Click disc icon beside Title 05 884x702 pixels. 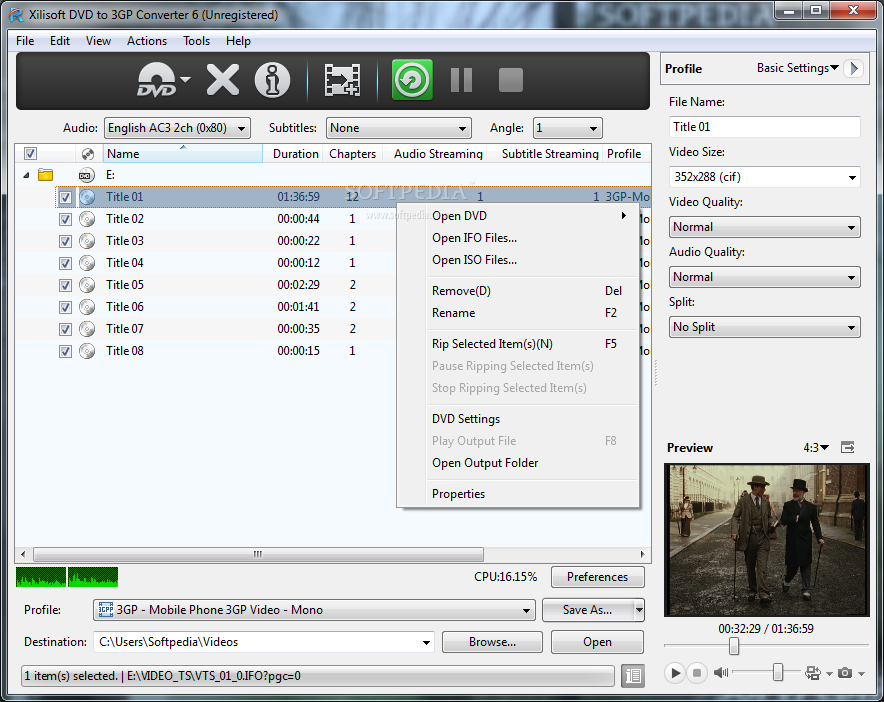(87, 285)
